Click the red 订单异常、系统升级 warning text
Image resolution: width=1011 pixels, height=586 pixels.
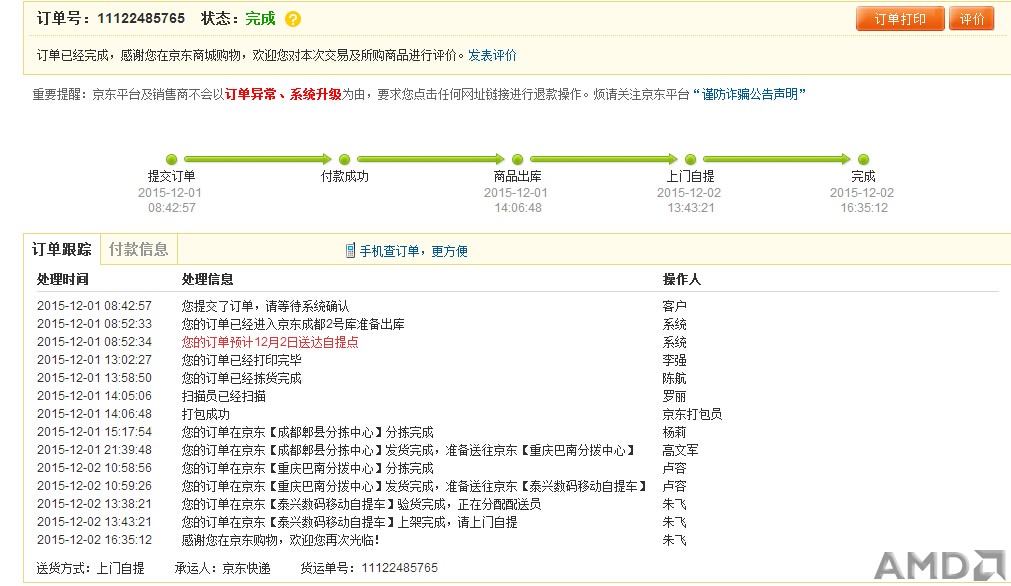tap(283, 94)
